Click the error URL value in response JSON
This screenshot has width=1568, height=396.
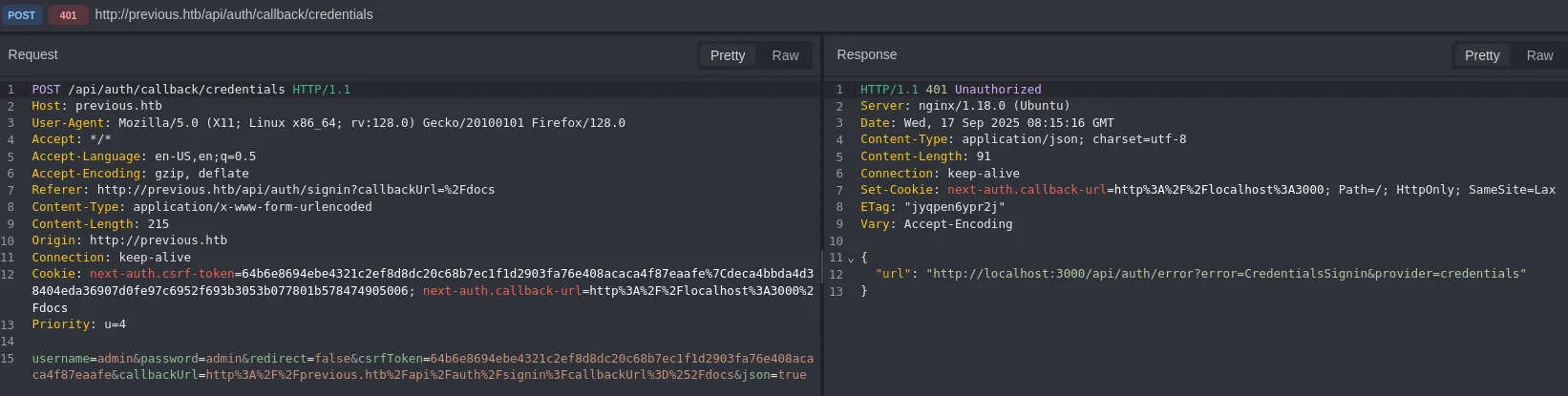[x=1225, y=274]
